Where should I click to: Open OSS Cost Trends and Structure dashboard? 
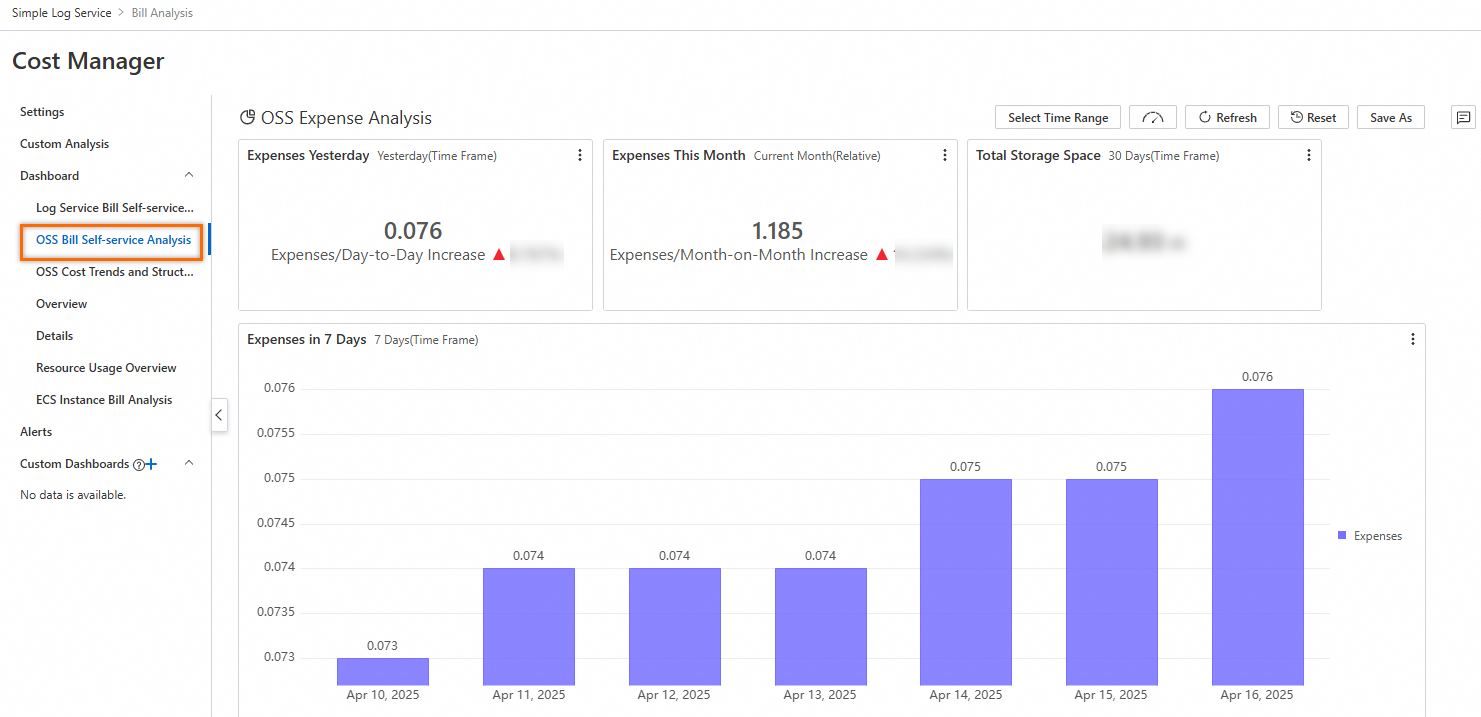click(x=115, y=272)
